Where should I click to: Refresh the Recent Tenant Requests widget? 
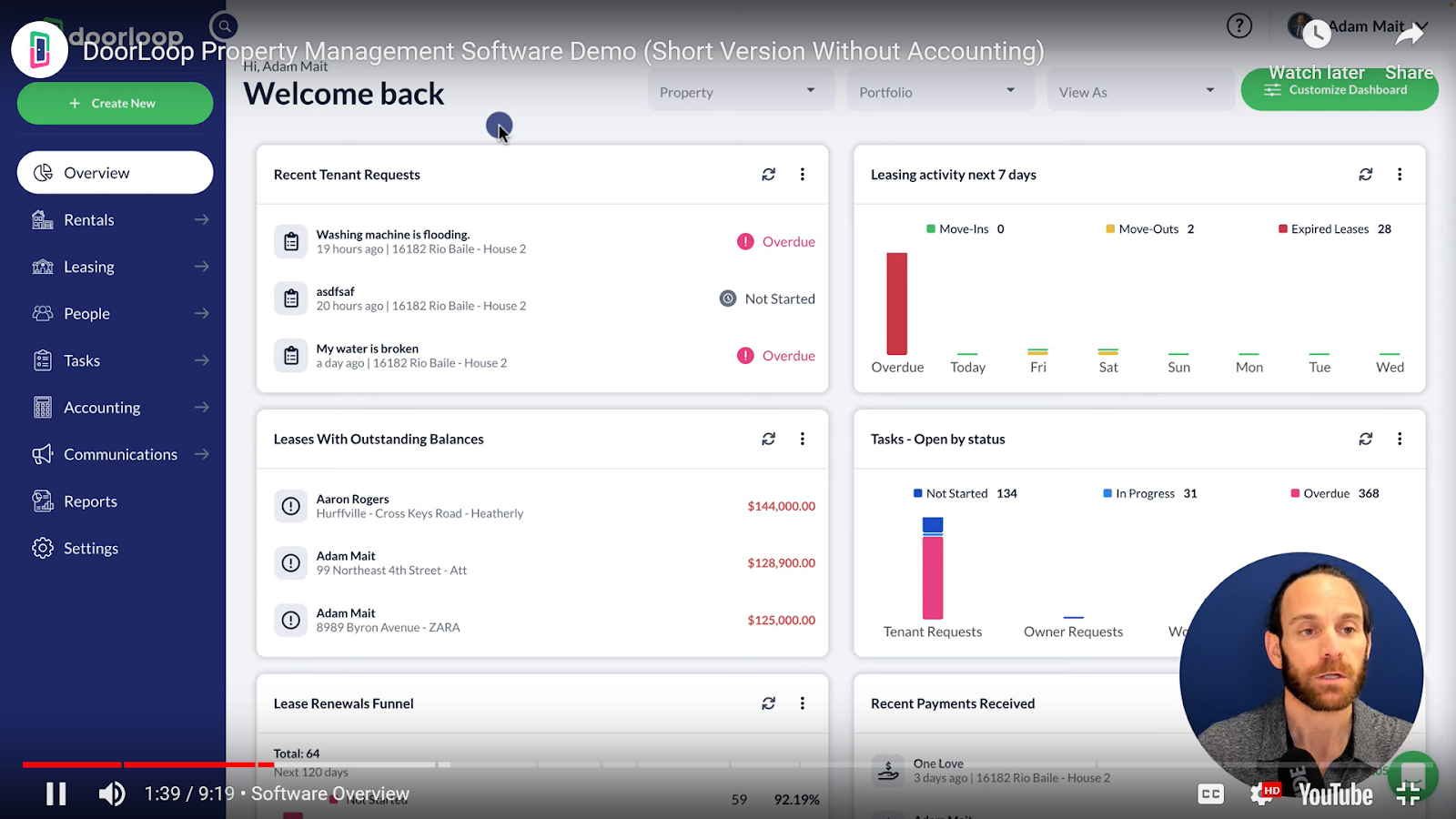pos(769,175)
